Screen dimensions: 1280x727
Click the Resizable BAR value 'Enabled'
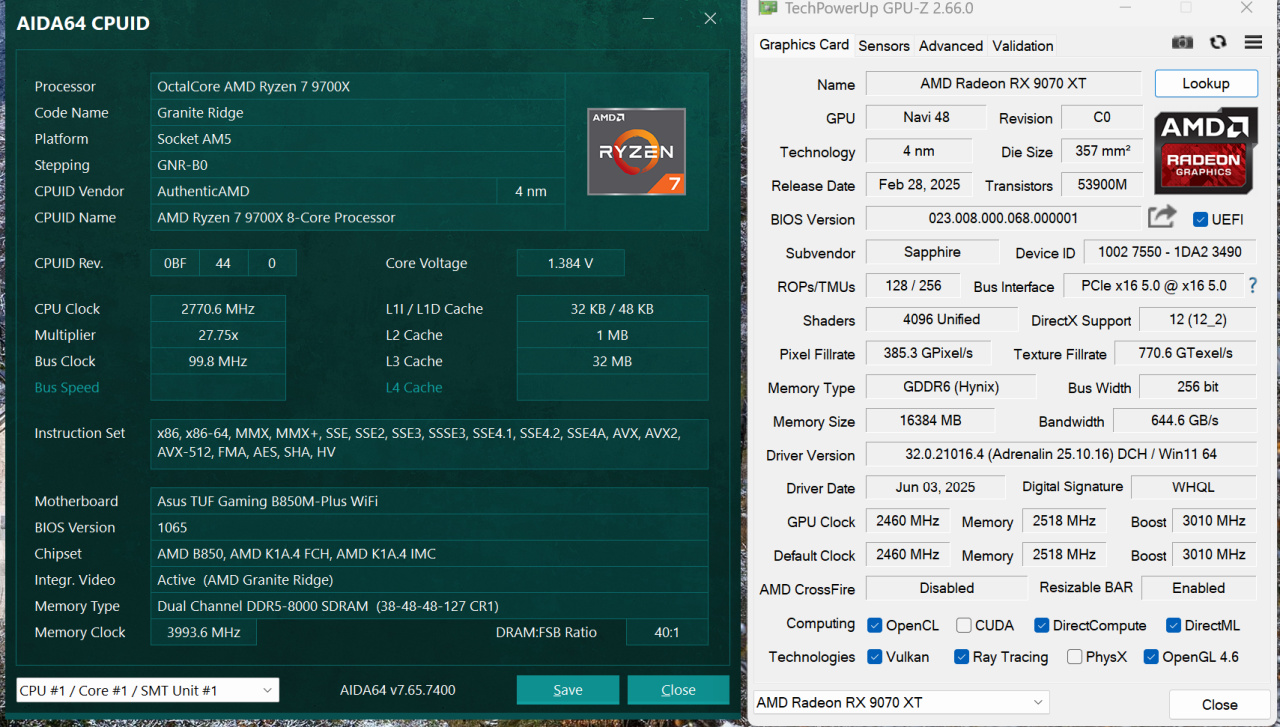pyautogui.click(x=1199, y=588)
